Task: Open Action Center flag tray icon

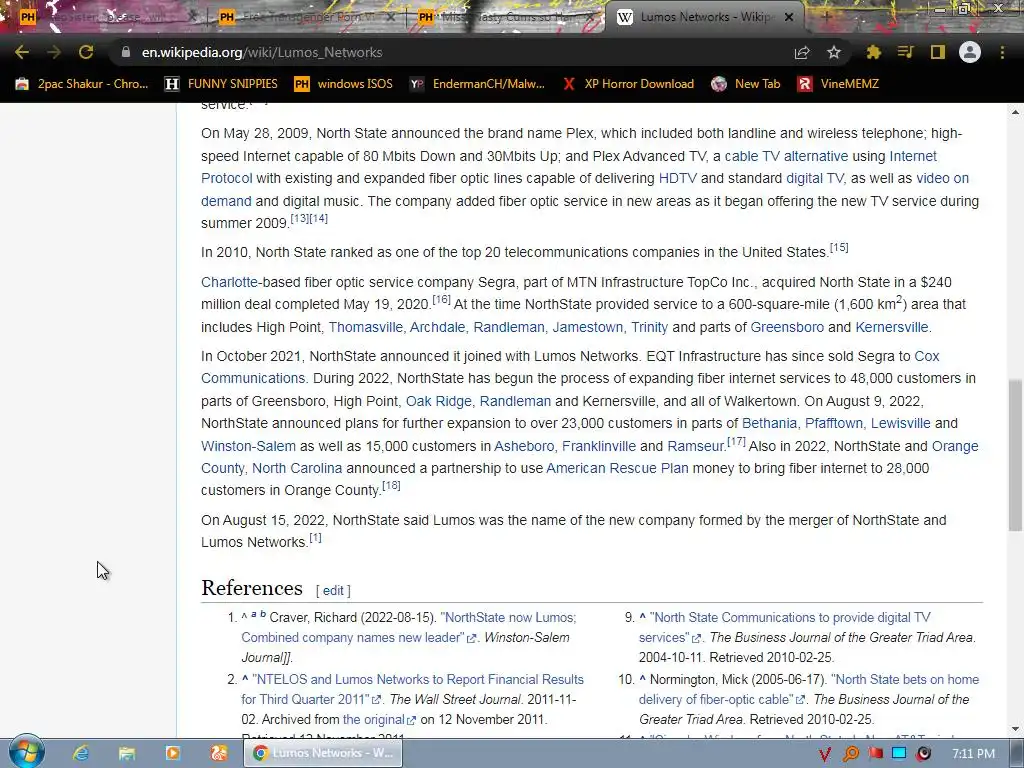Action: (875, 754)
